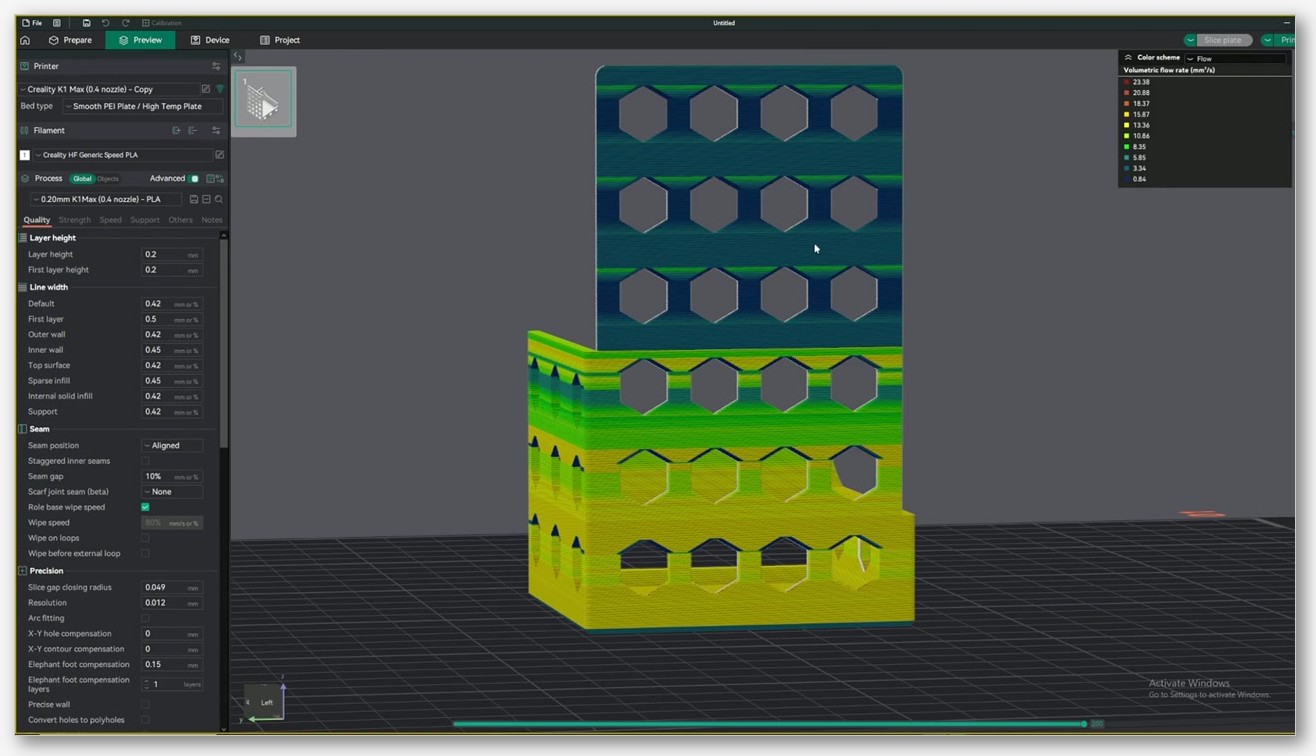Edit the Creality K1 Max printer preset

point(206,89)
